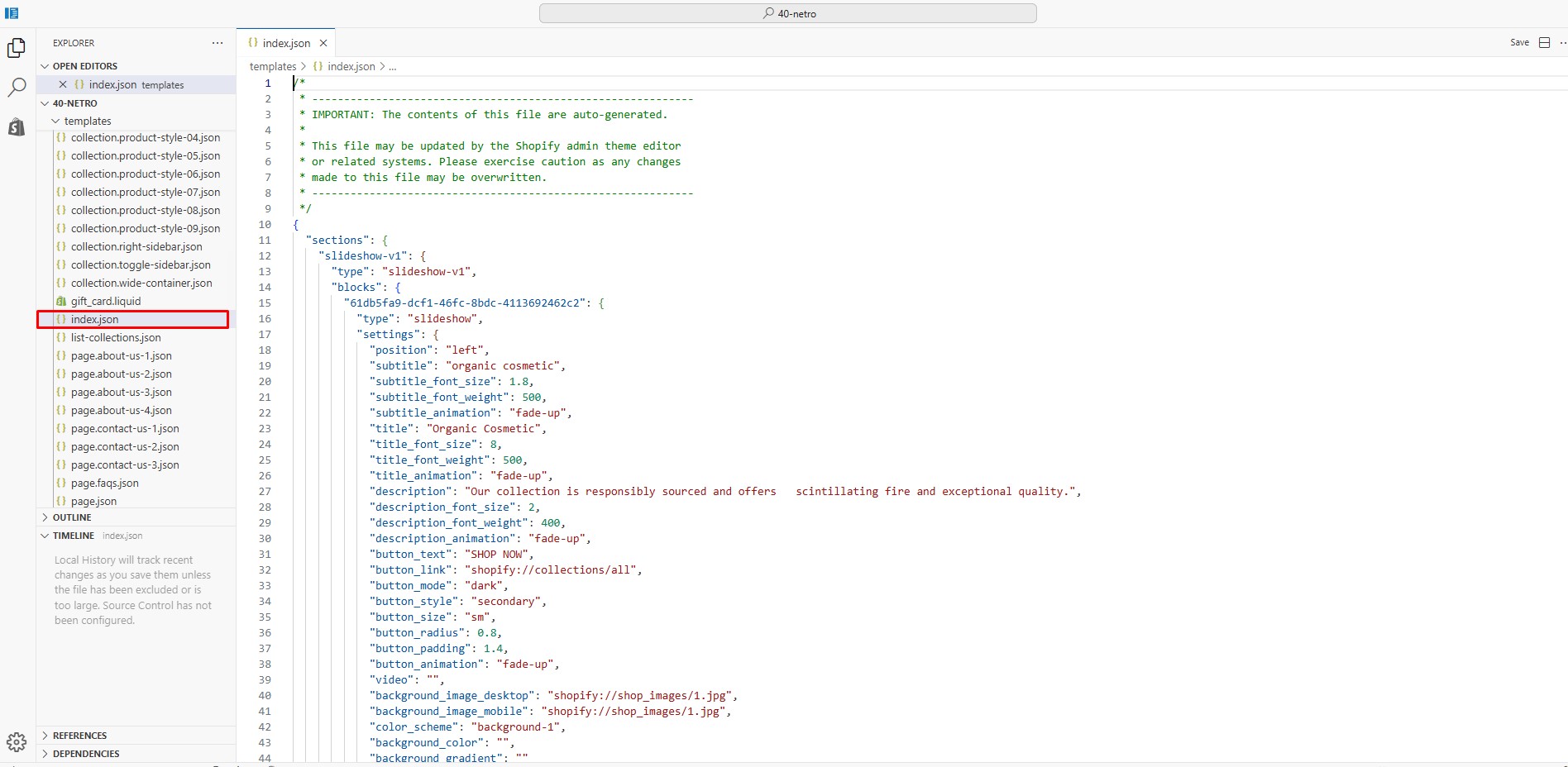Screen dimensions: 1568x767
Task: Open the Shopify panel icon
Action: pos(17,126)
